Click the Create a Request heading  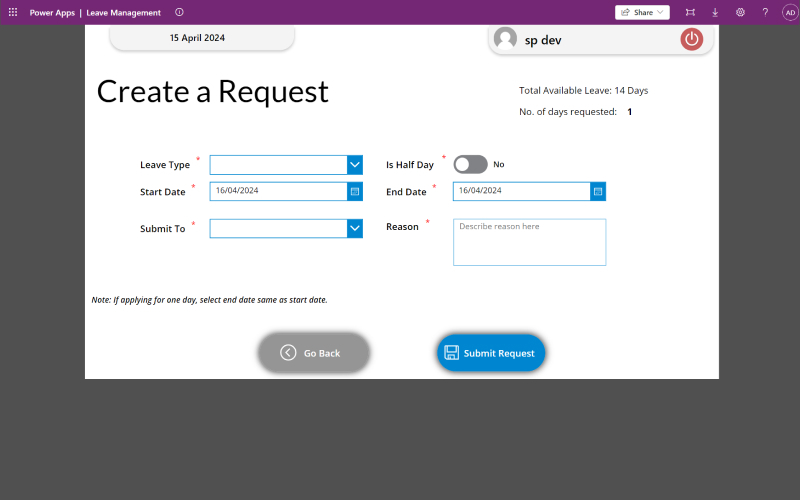click(213, 92)
